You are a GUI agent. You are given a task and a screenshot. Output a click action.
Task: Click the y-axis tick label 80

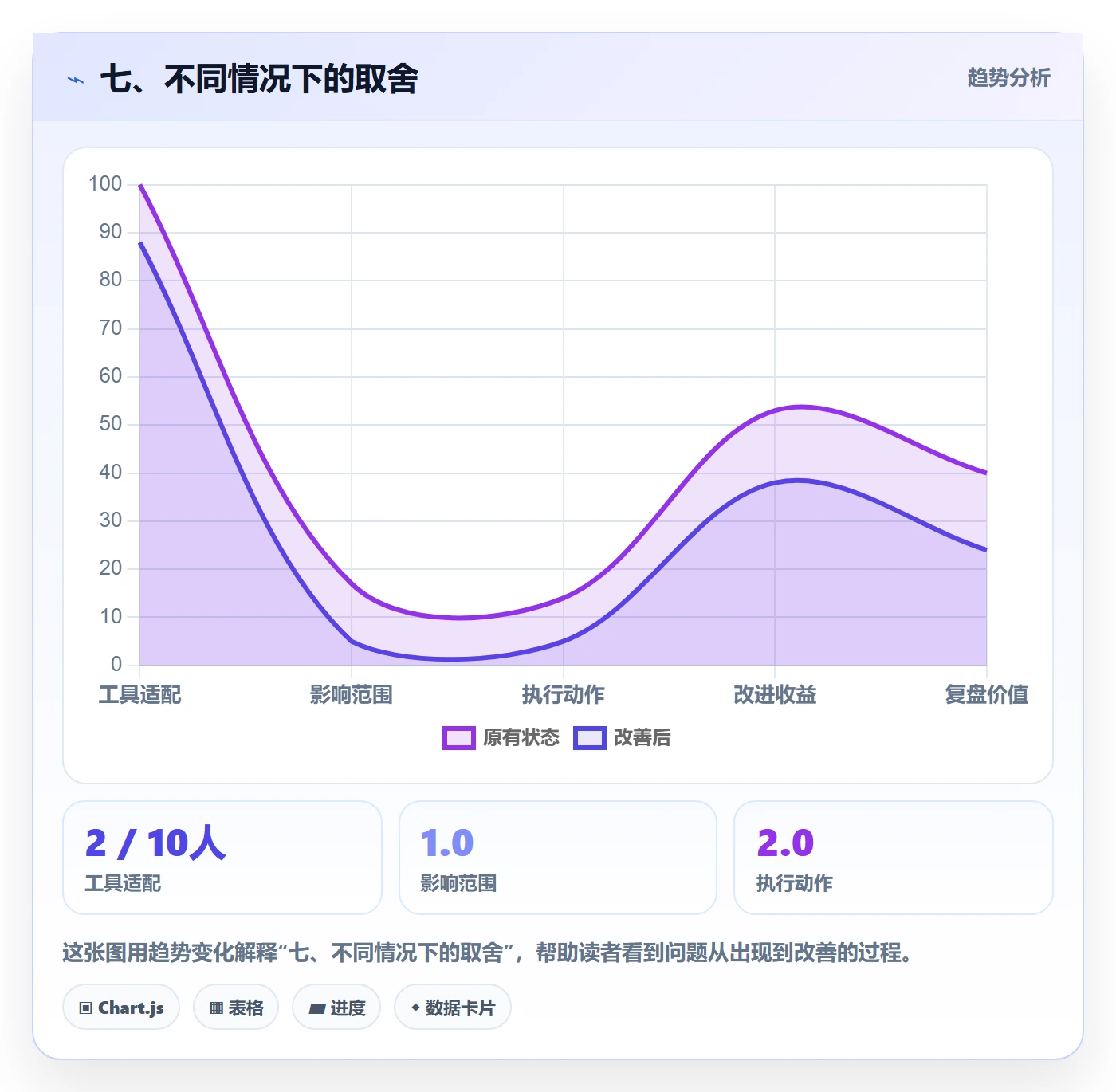(x=111, y=280)
